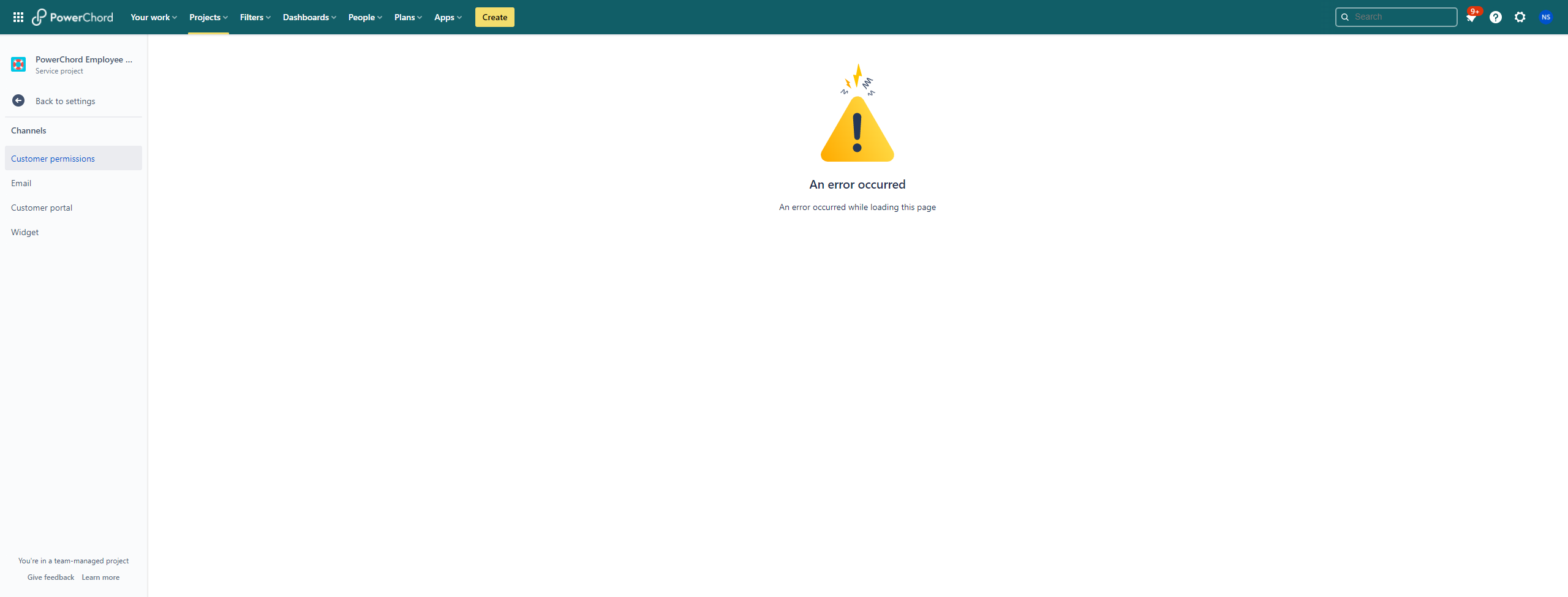
Task: Expand the Projects dropdown
Action: pos(208,17)
